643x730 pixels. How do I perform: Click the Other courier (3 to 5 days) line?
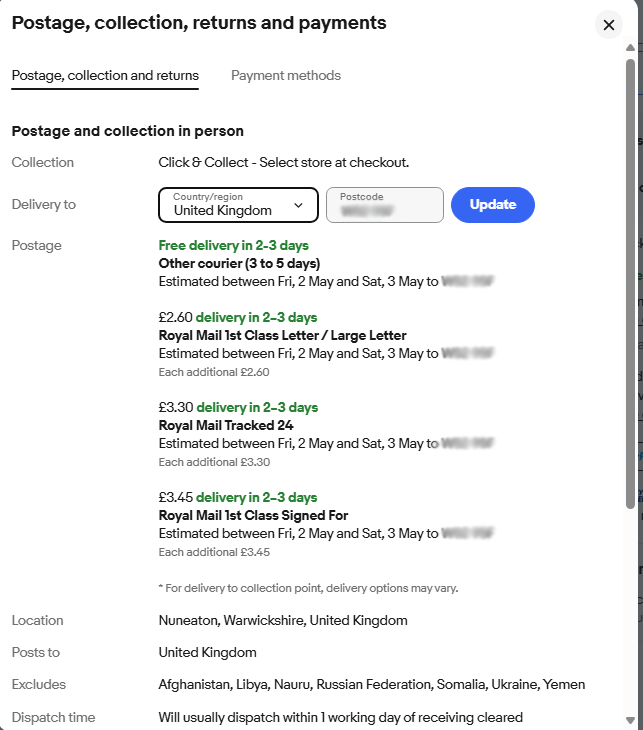(239, 264)
